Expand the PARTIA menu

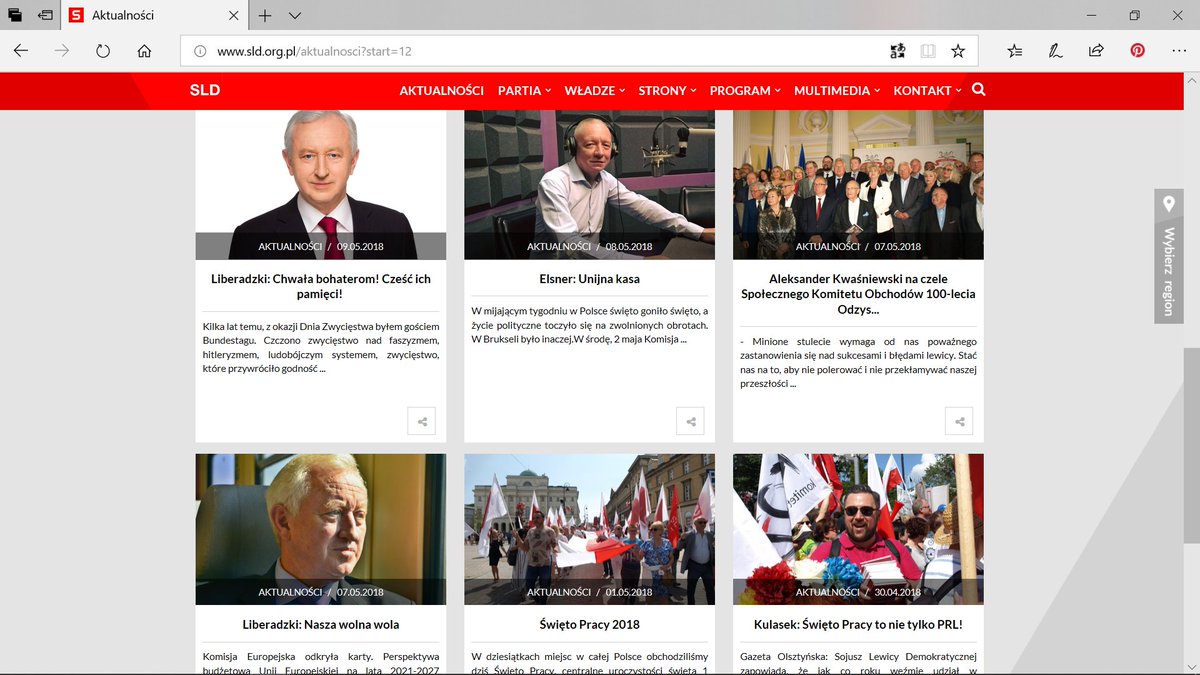pyautogui.click(x=525, y=90)
